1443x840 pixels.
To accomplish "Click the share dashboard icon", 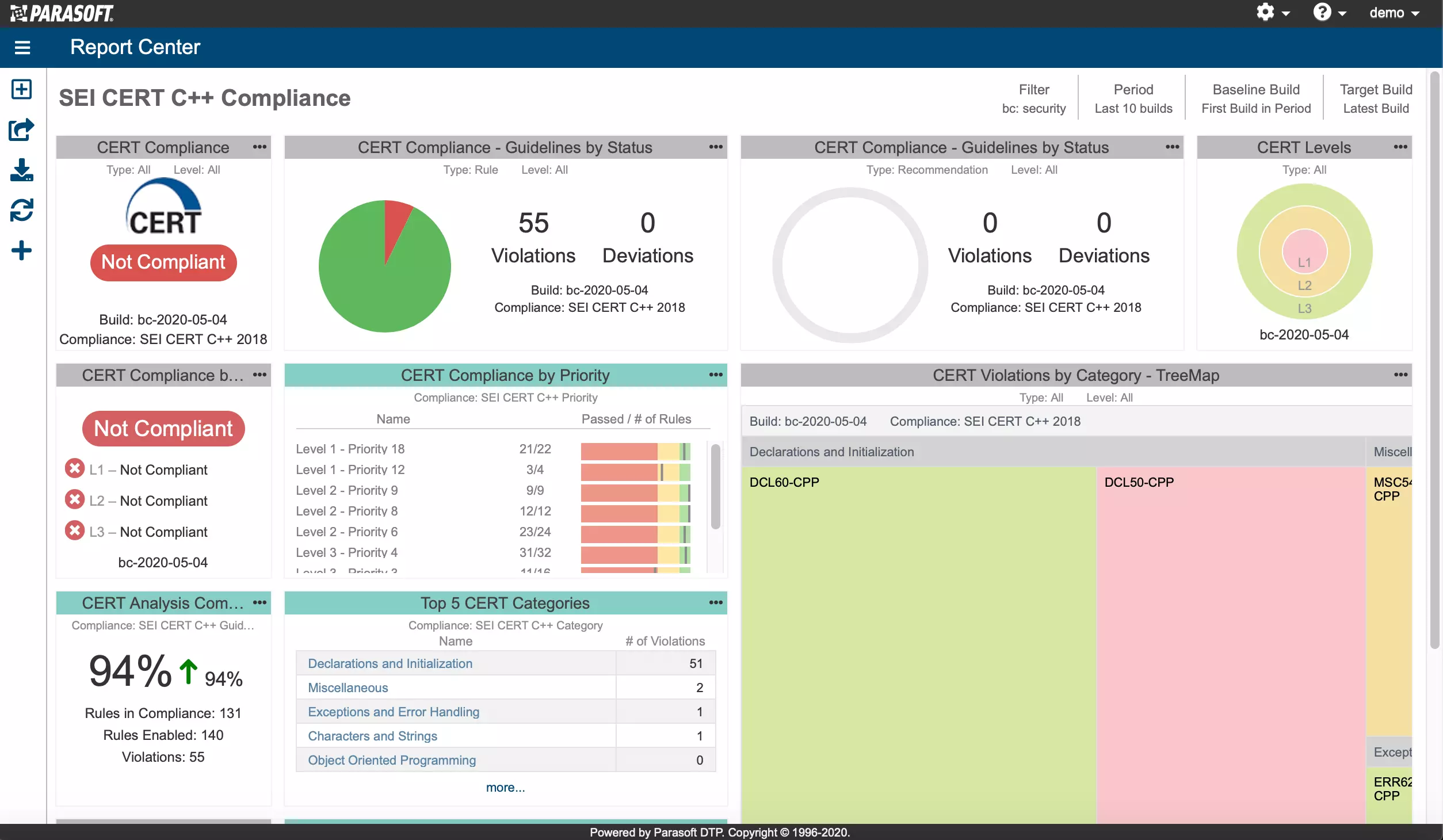I will (x=22, y=129).
